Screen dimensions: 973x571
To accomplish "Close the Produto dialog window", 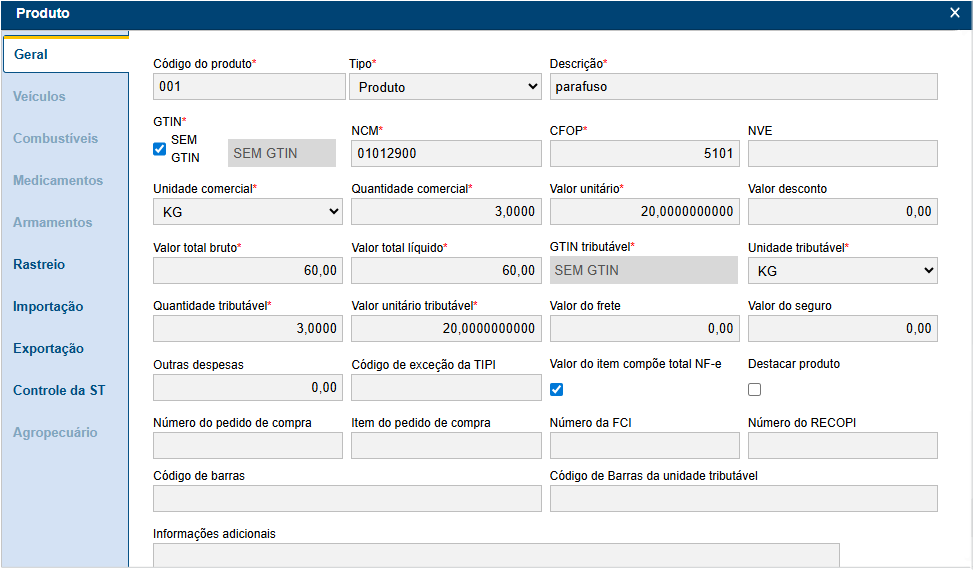I will coord(954,13).
